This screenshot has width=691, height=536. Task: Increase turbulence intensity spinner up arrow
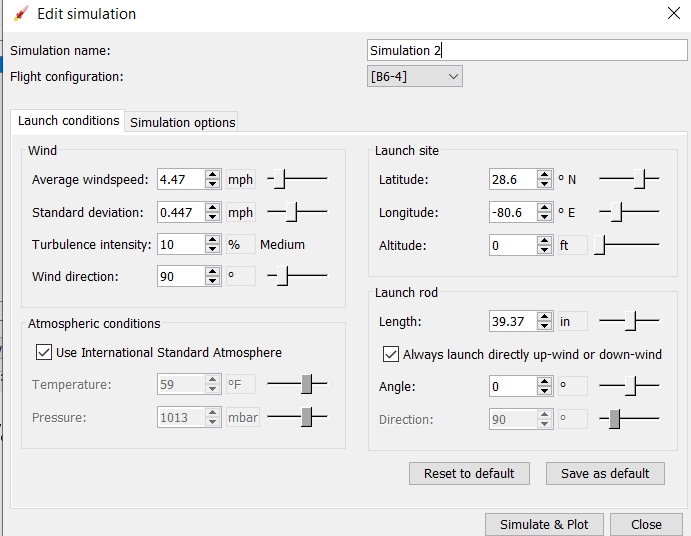[x=213, y=239]
